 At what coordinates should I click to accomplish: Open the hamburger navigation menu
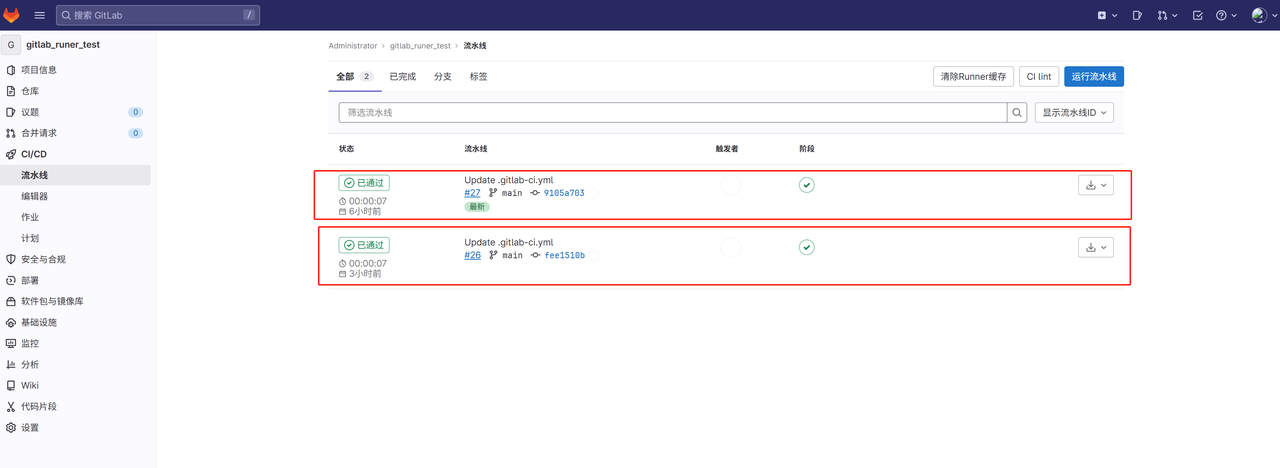(x=39, y=15)
